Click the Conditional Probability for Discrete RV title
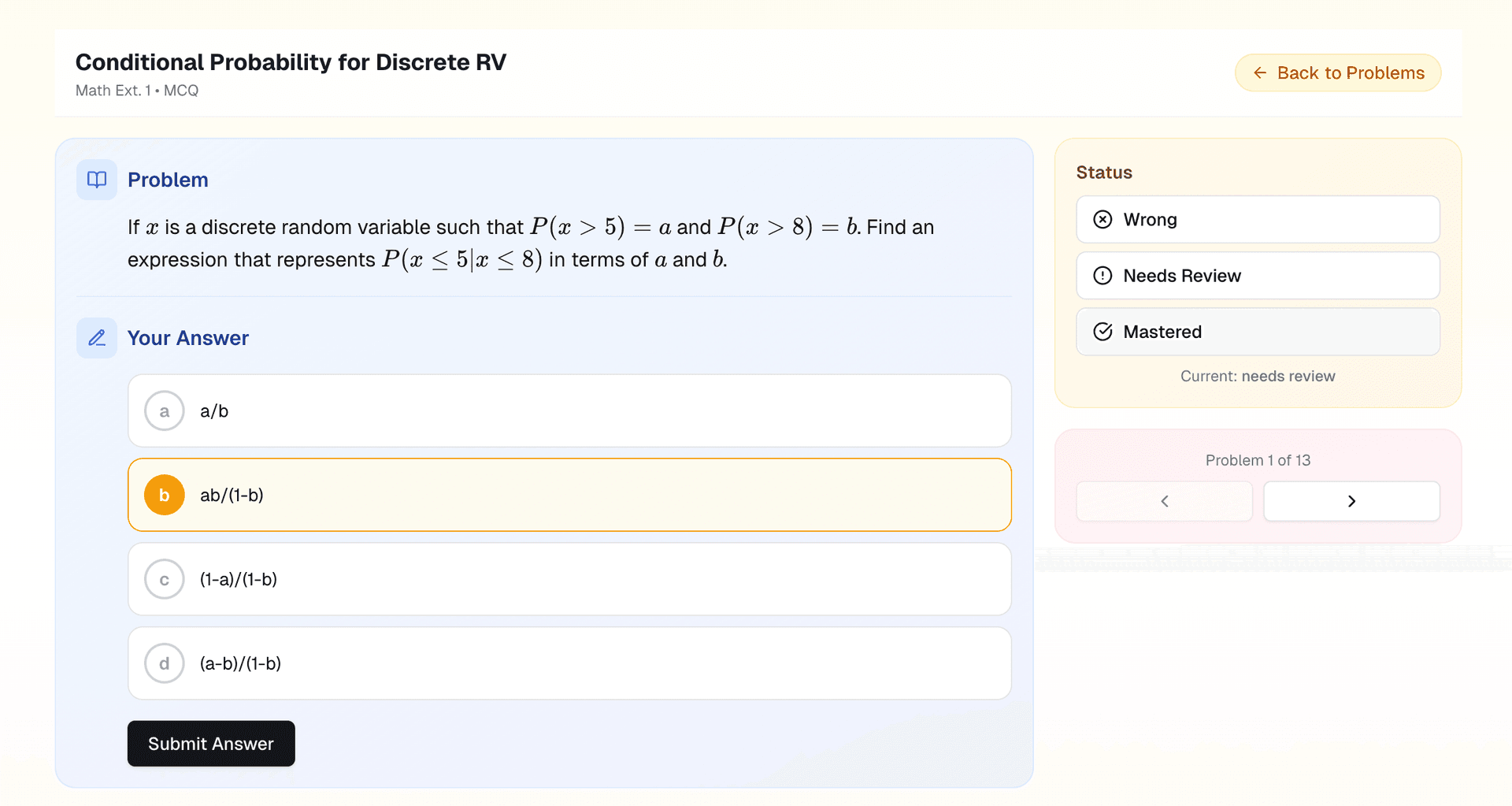 click(291, 61)
